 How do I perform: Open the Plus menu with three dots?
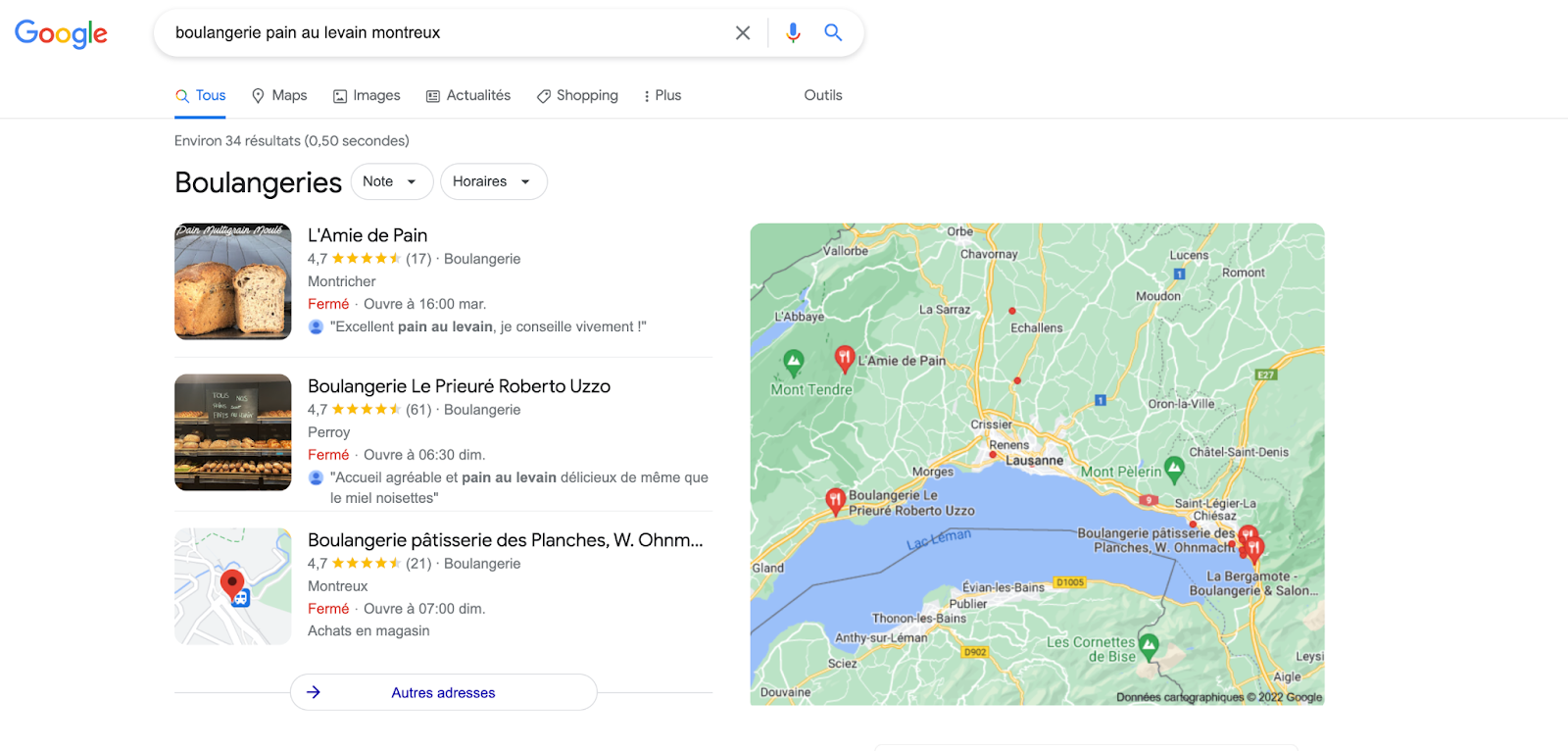[x=661, y=95]
